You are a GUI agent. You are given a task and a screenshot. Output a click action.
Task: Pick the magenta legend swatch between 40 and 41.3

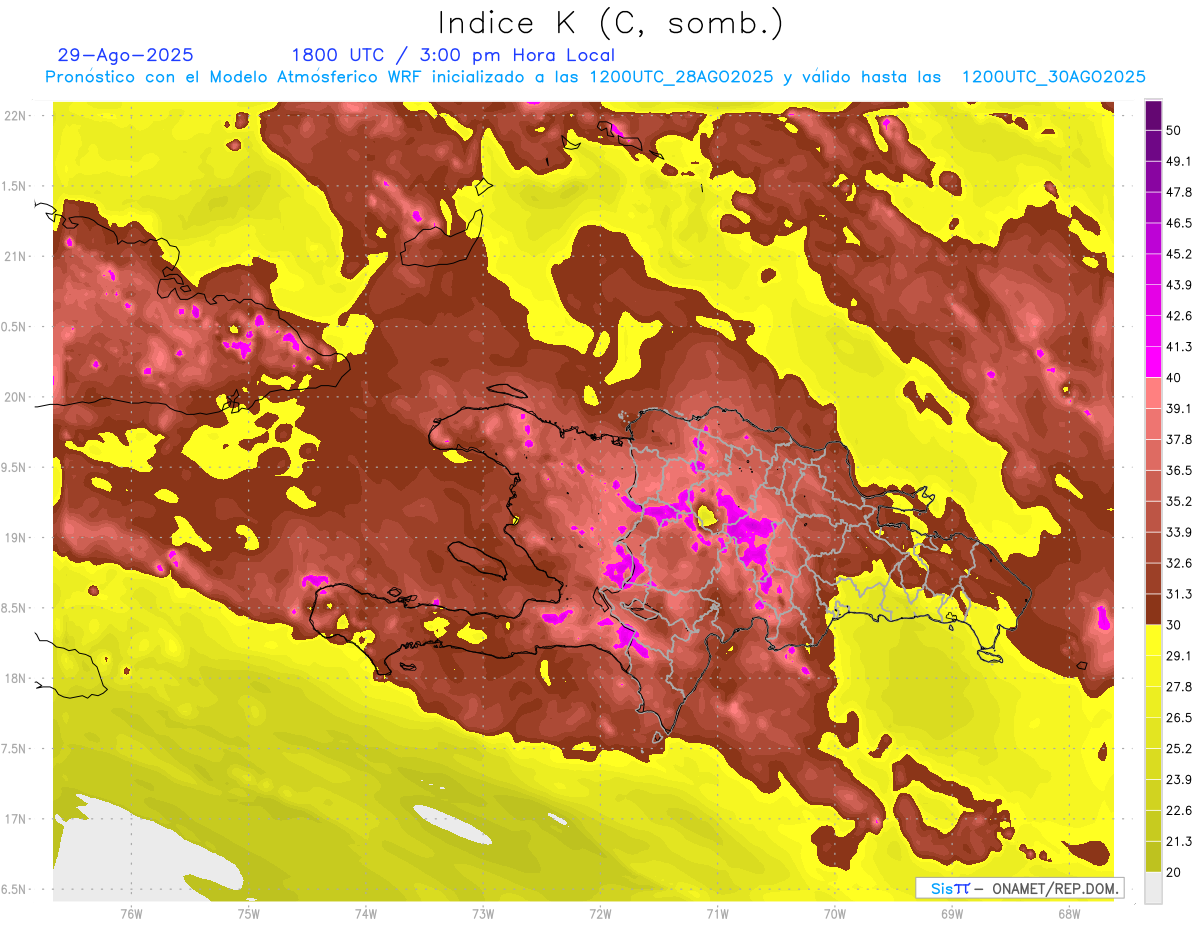(1153, 362)
